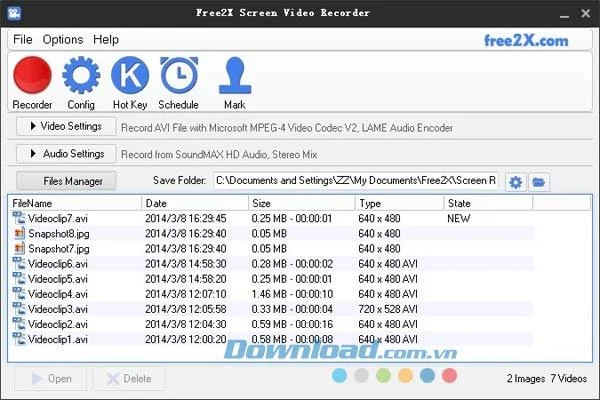Click the app logo in title bar
Screen dimensions: 600x400
15,13
